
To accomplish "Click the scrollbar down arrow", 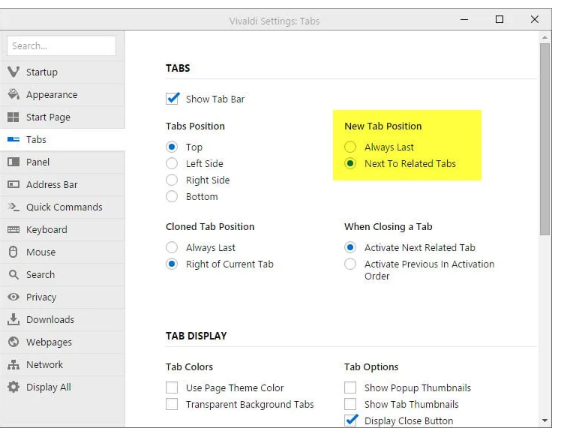I will [545, 420].
